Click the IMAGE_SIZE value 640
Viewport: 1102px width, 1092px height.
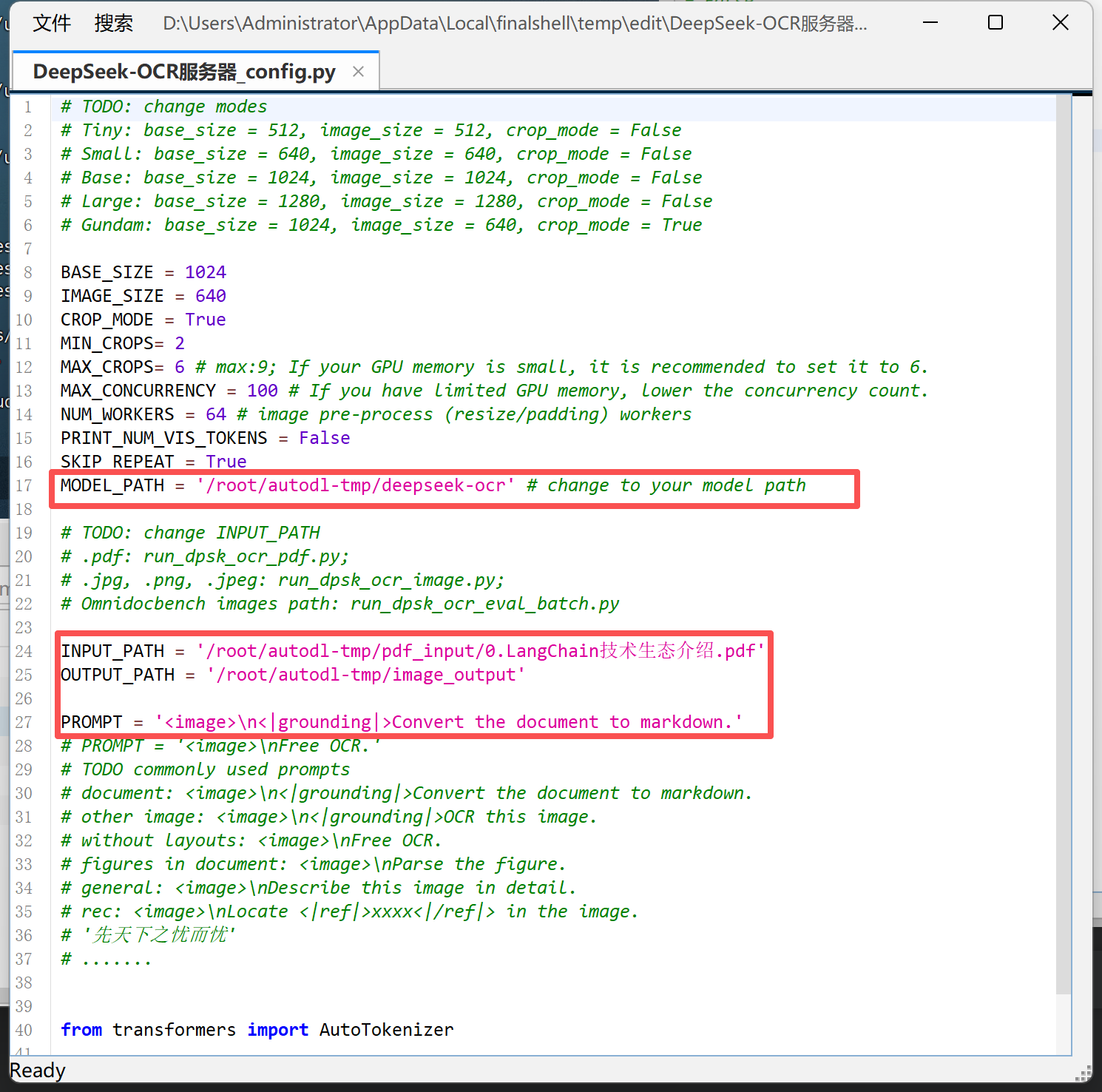[211, 296]
